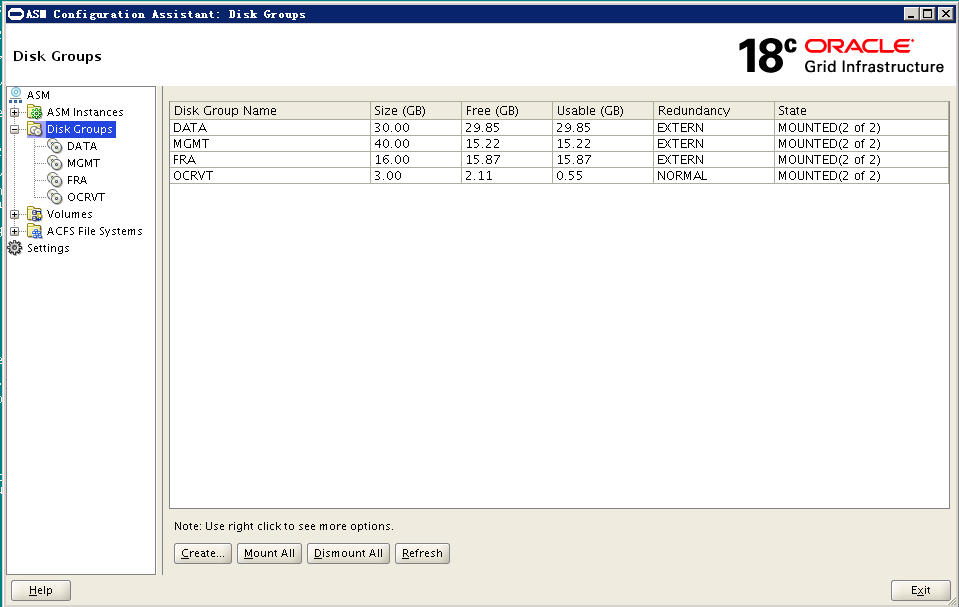The height and width of the screenshot is (607, 959).
Task: Click the OCRVT disk group icon in tree
Action: pos(55,197)
